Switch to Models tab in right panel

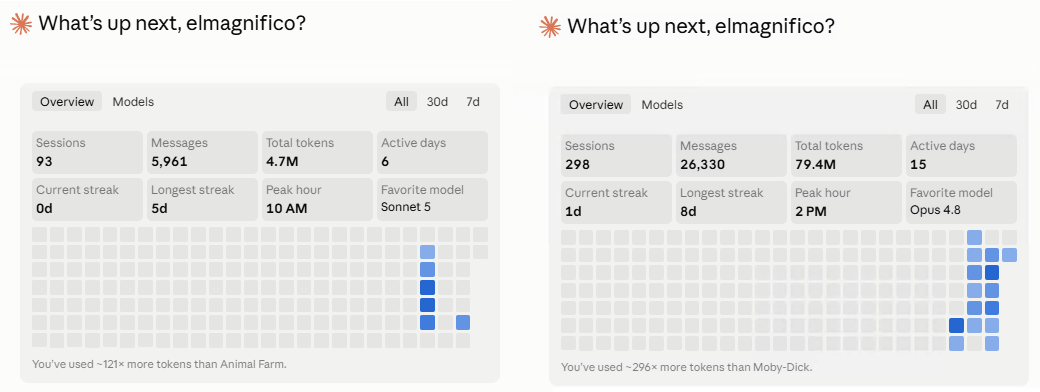(662, 105)
